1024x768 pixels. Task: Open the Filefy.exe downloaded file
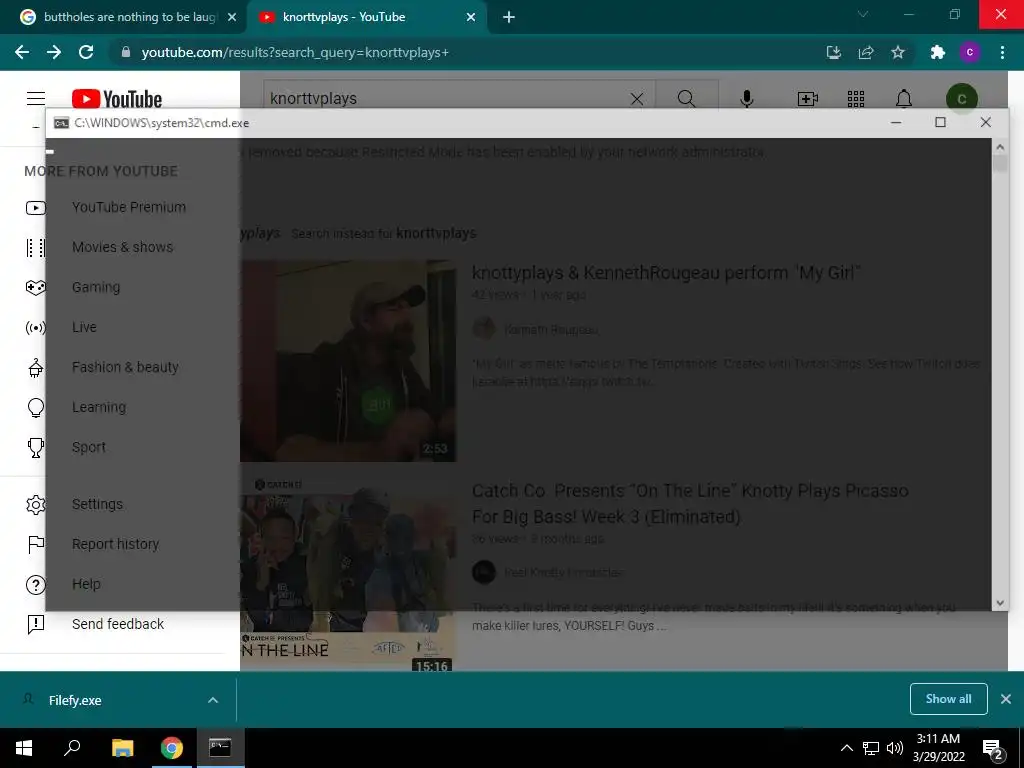tap(75, 700)
